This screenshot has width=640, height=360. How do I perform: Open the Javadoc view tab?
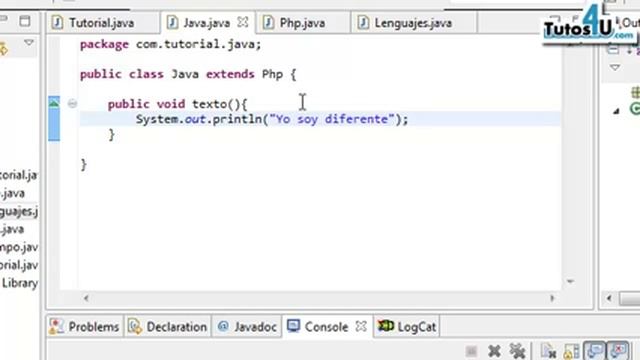[247, 327]
